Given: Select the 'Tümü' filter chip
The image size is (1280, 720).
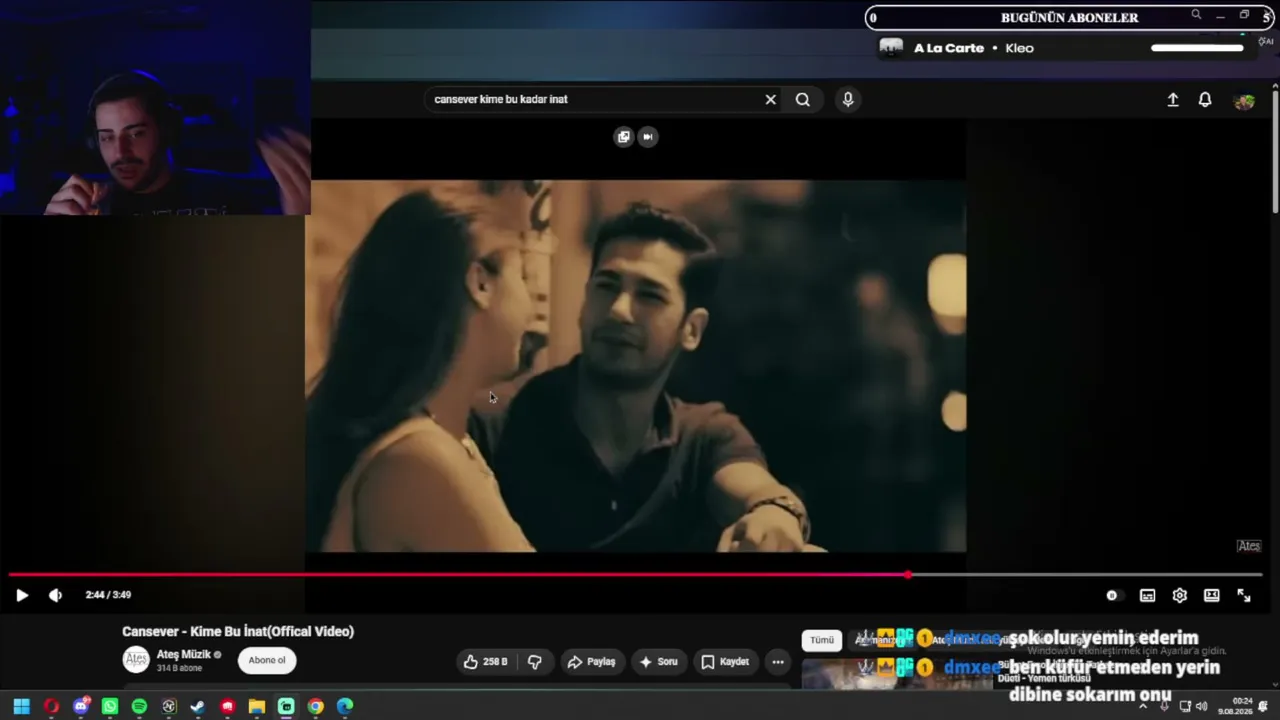Looking at the screenshot, I should 822,640.
